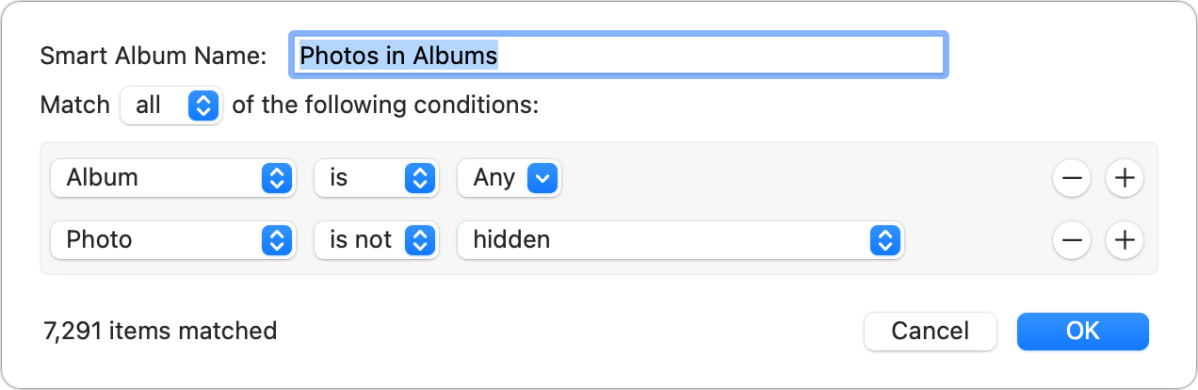Click the Smart Album Name label
Viewport: 1198px width, 390px height.
(x=153, y=55)
